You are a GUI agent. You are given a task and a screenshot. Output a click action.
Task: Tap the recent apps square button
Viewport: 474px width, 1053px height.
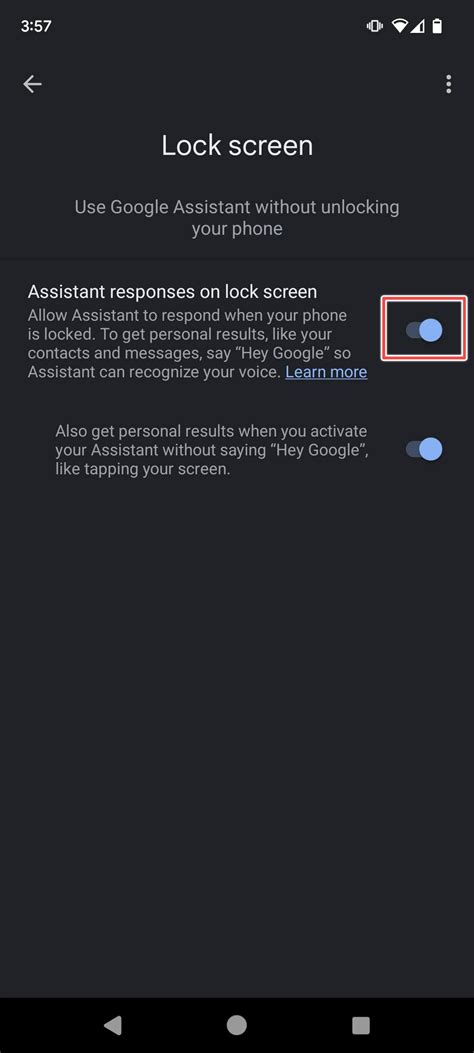point(361,1025)
